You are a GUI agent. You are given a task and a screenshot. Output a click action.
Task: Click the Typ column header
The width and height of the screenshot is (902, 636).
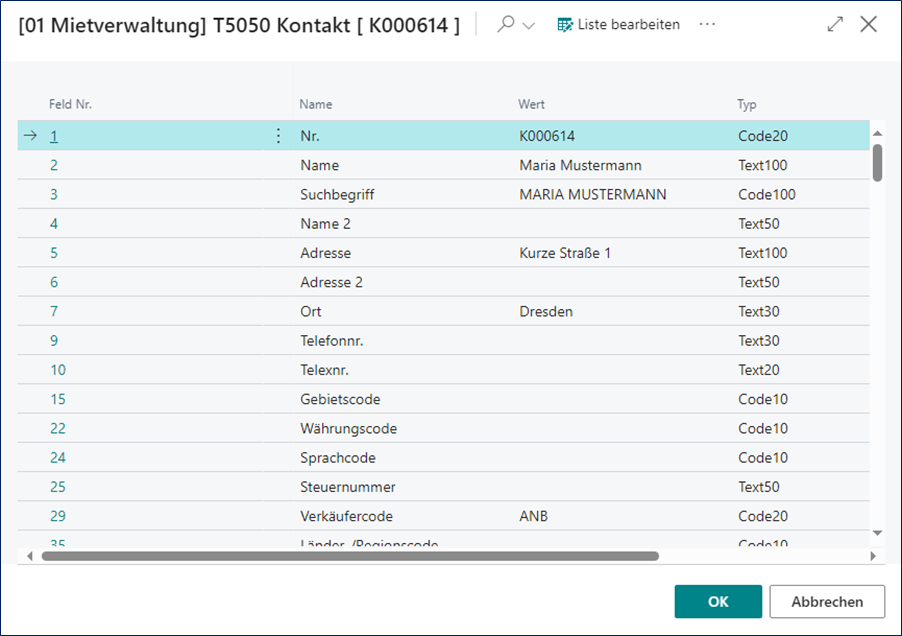(747, 104)
